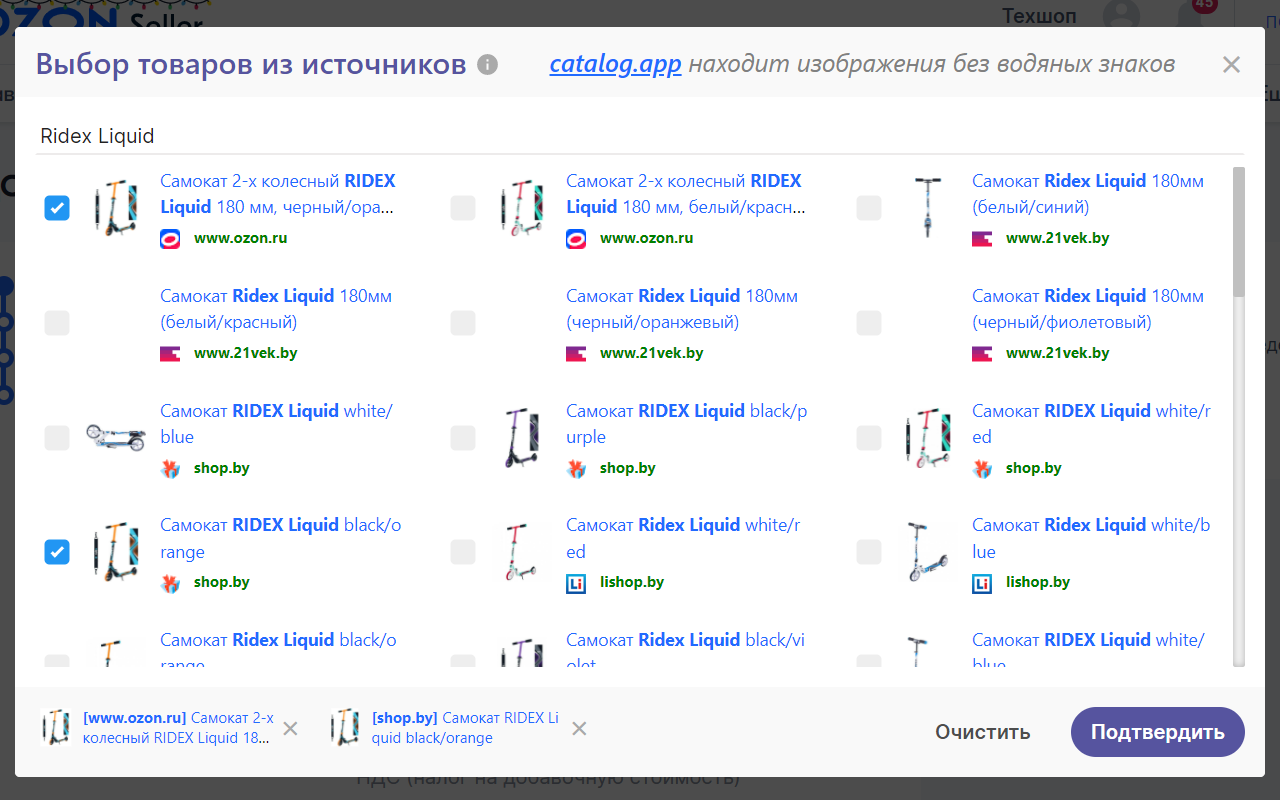Click the lishop.by icon for white/red scooter
The image size is (1280, 800).
577,581
